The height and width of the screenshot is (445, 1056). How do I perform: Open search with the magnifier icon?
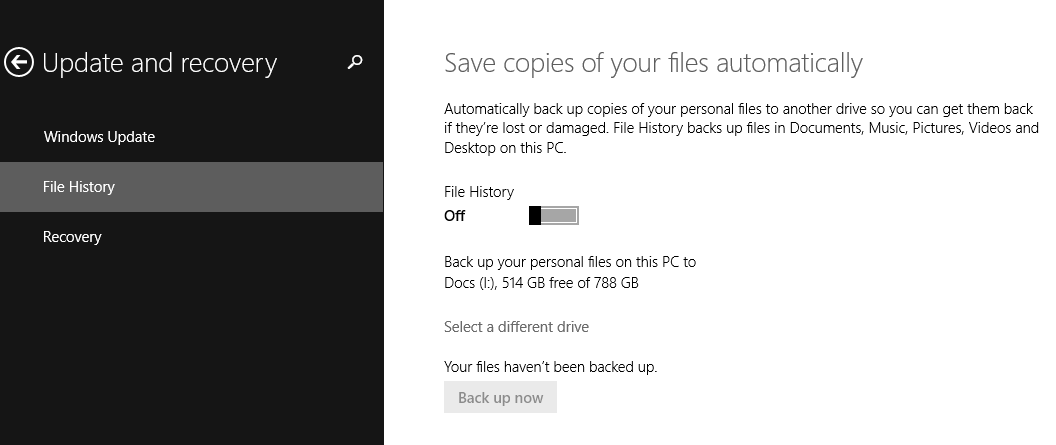click(355, 63)
